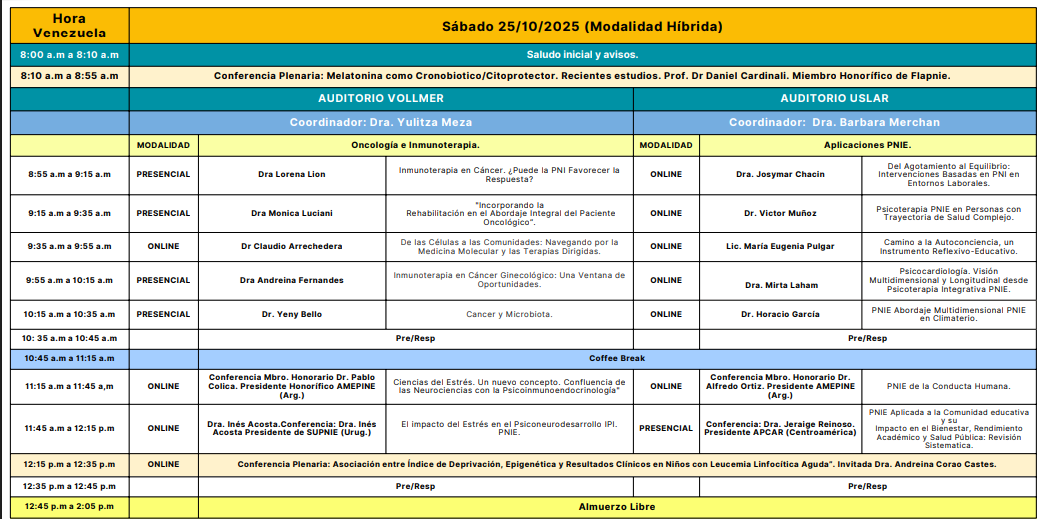Click the Oncología e Inmunoterapia topic header

click(x=415, y=145)
